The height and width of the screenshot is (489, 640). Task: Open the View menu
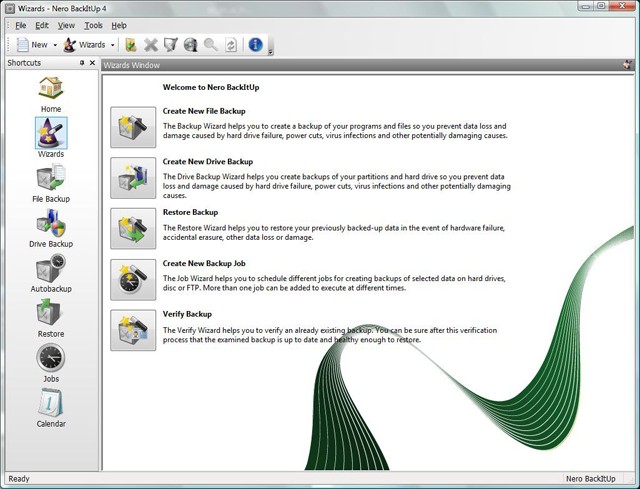click(x=66, y=25)
